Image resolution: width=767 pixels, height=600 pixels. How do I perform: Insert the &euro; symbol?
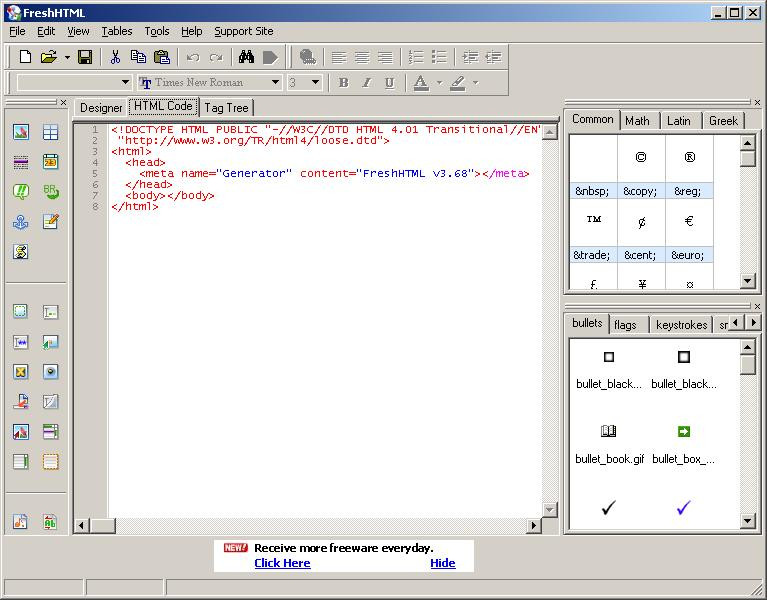pyautogui.click(x=688, y=231)
